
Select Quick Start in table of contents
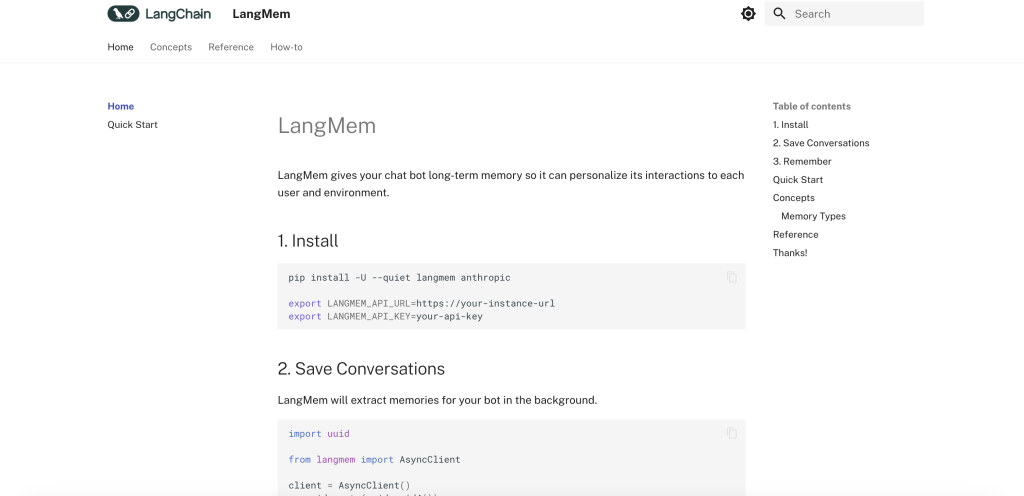point(798,180)
